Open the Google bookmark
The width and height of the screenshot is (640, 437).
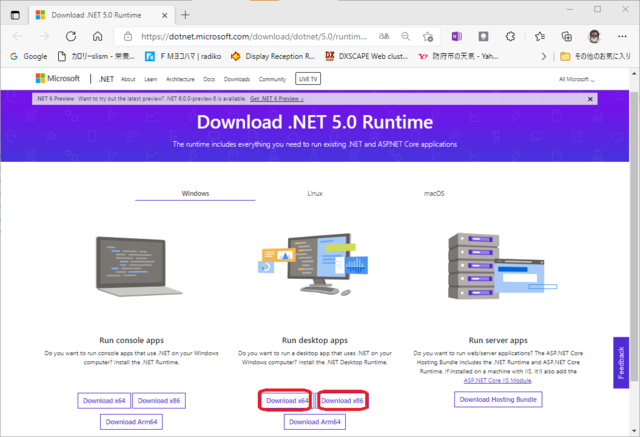[x=29, y=56]
